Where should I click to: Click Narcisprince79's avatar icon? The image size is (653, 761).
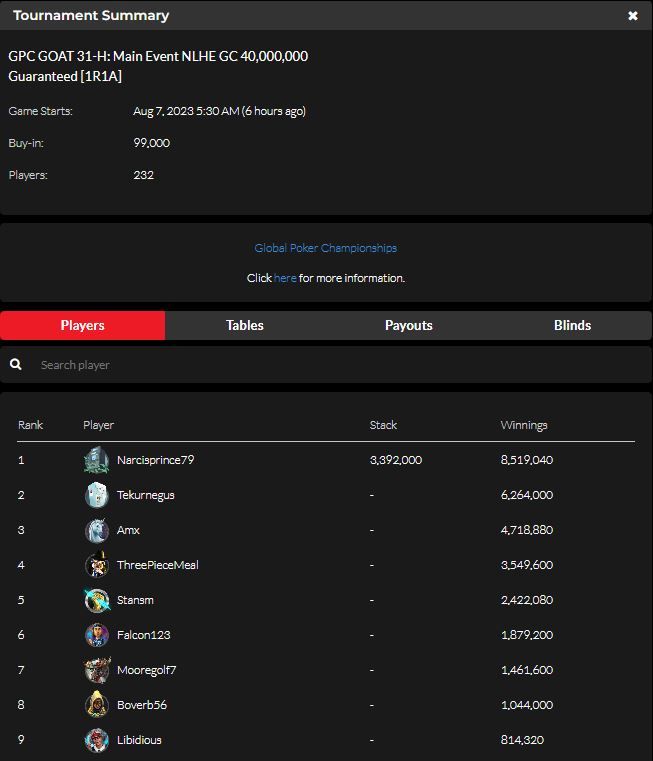96,460
